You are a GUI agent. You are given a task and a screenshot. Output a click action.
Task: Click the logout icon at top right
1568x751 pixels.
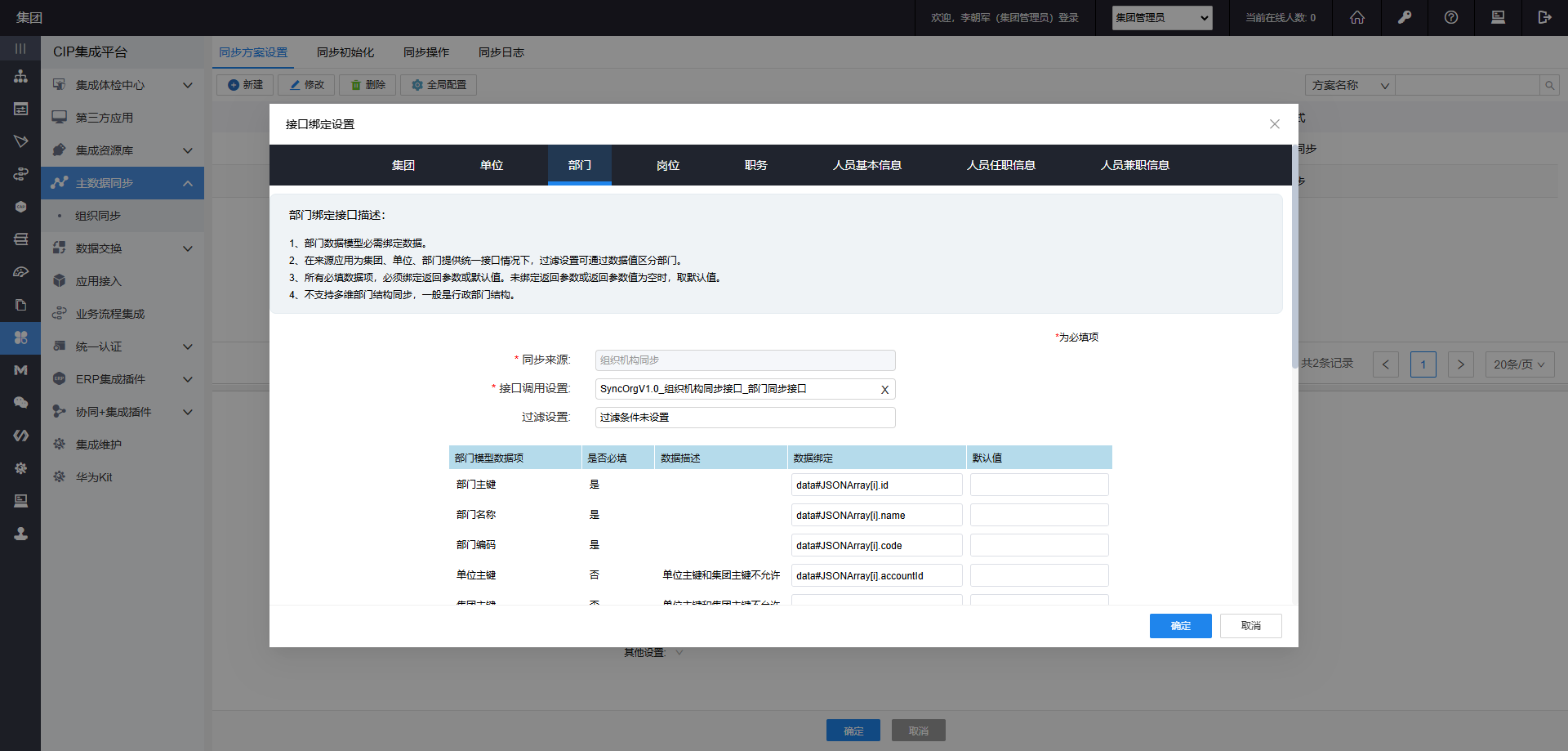pos(1543,17)
